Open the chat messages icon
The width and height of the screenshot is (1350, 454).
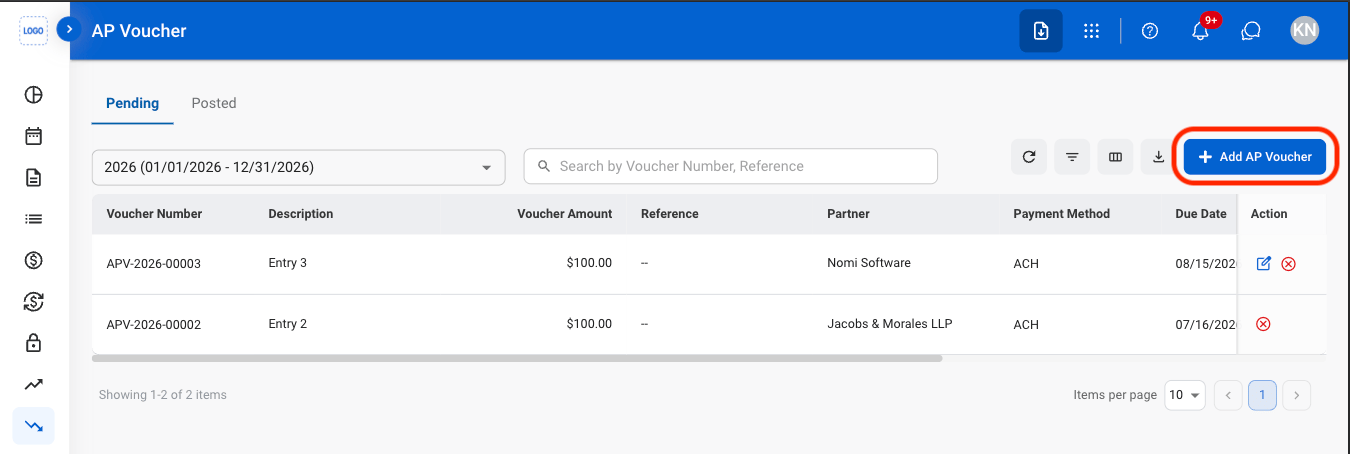[1250, 31]
